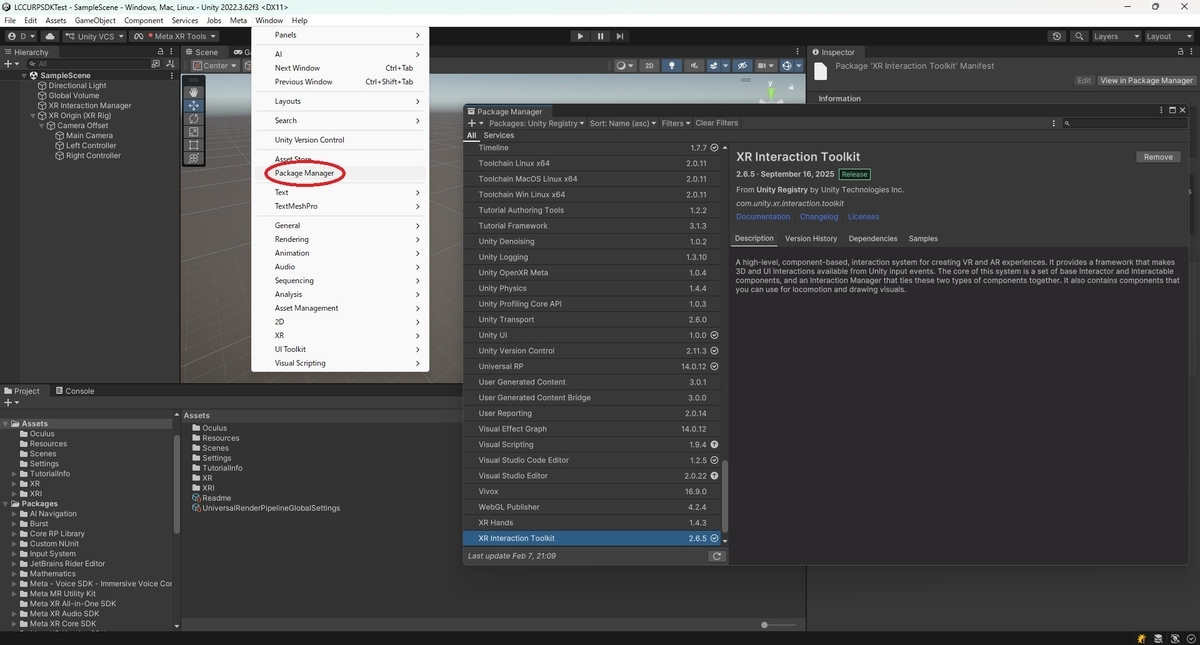Viewport: 1200px width, 645px height.
Task: Click View in Package Manager button
Action: tap(1146, 80)
